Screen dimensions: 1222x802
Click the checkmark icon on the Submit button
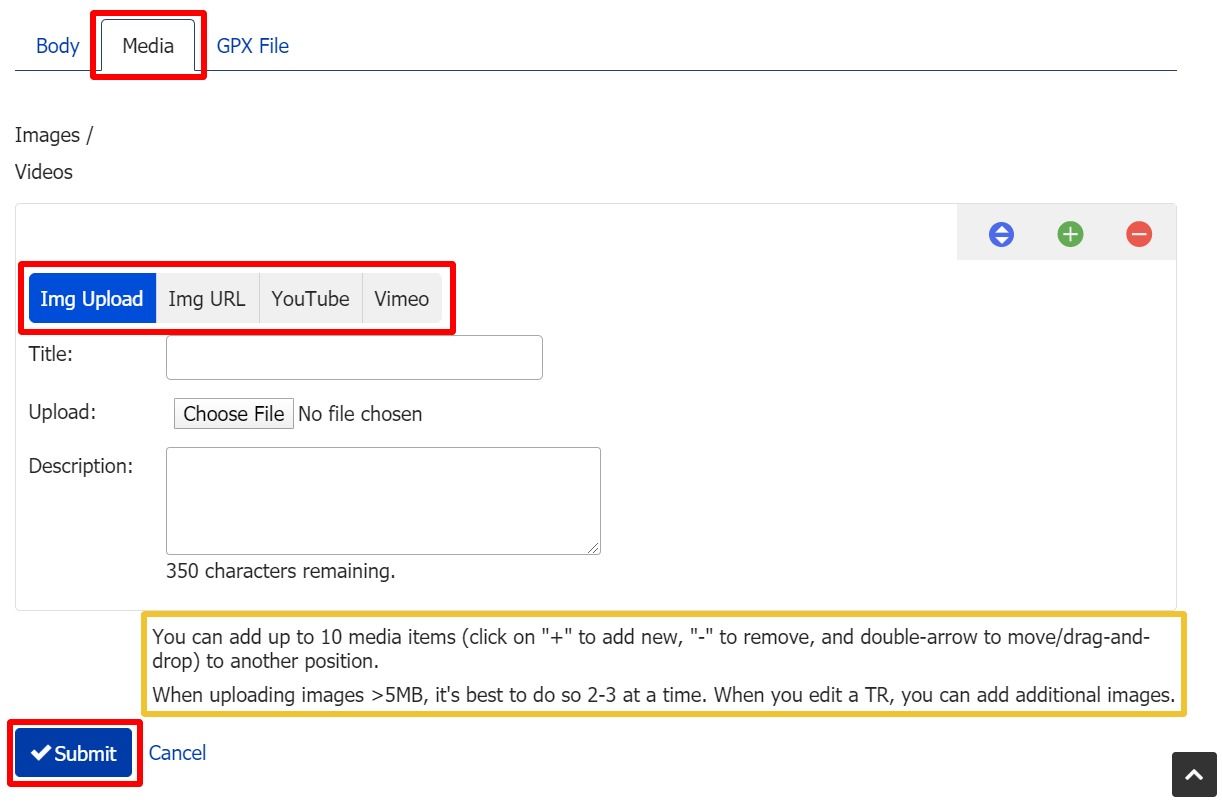coord(41,753)
